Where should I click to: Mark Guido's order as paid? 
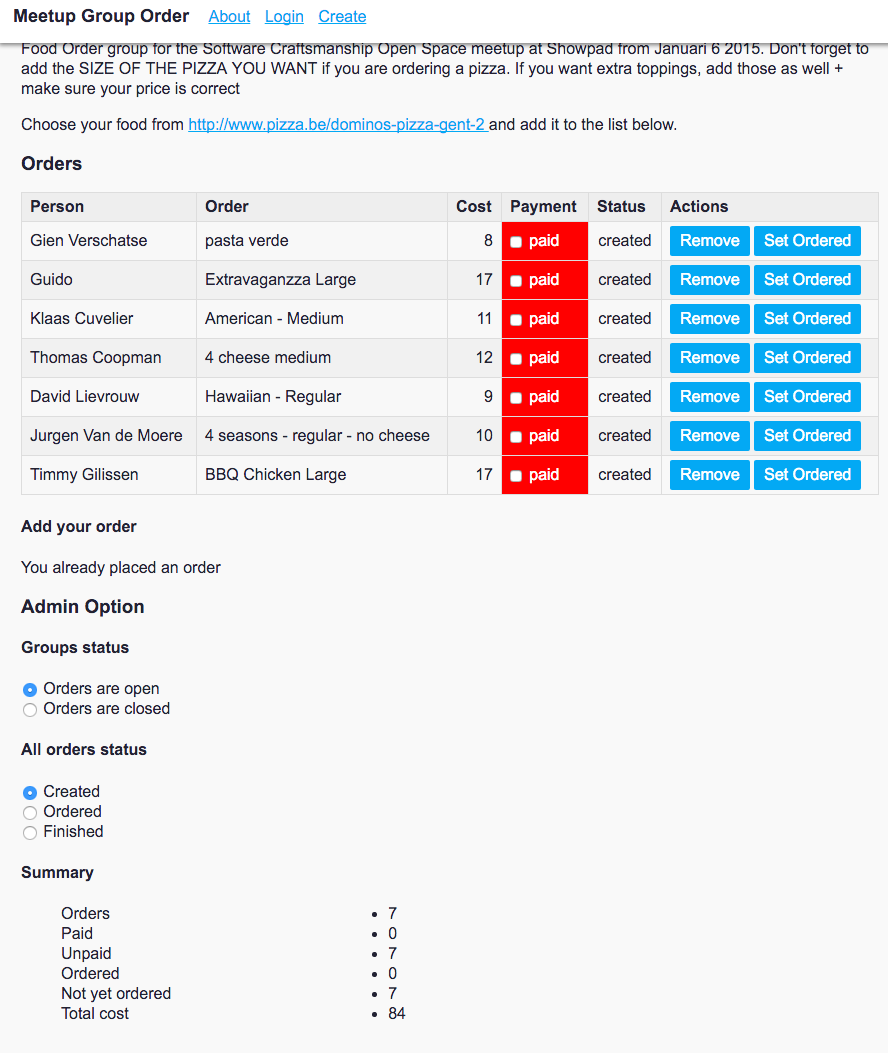516,281
